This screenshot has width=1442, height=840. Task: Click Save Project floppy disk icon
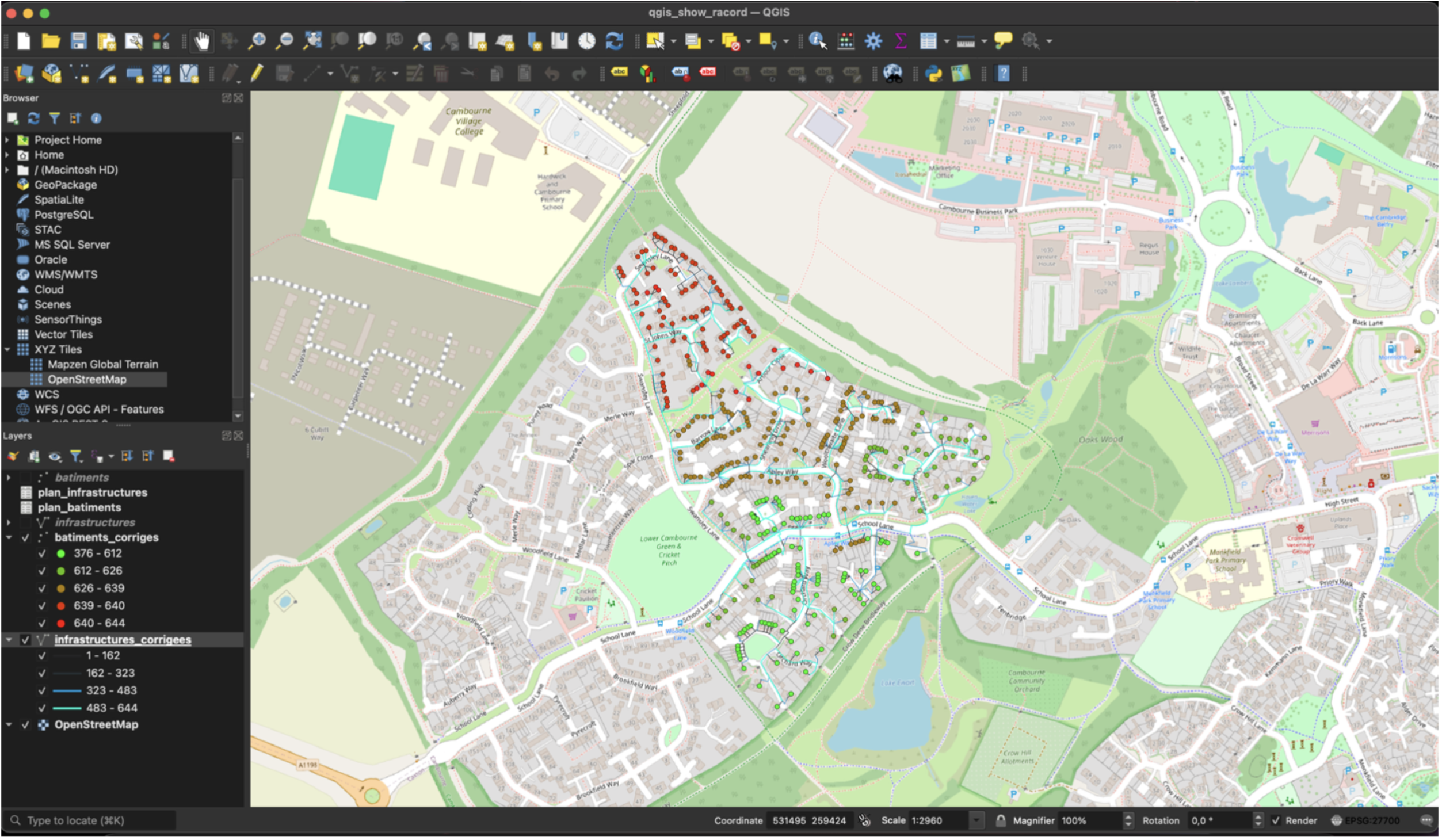[x=78, y=41]
